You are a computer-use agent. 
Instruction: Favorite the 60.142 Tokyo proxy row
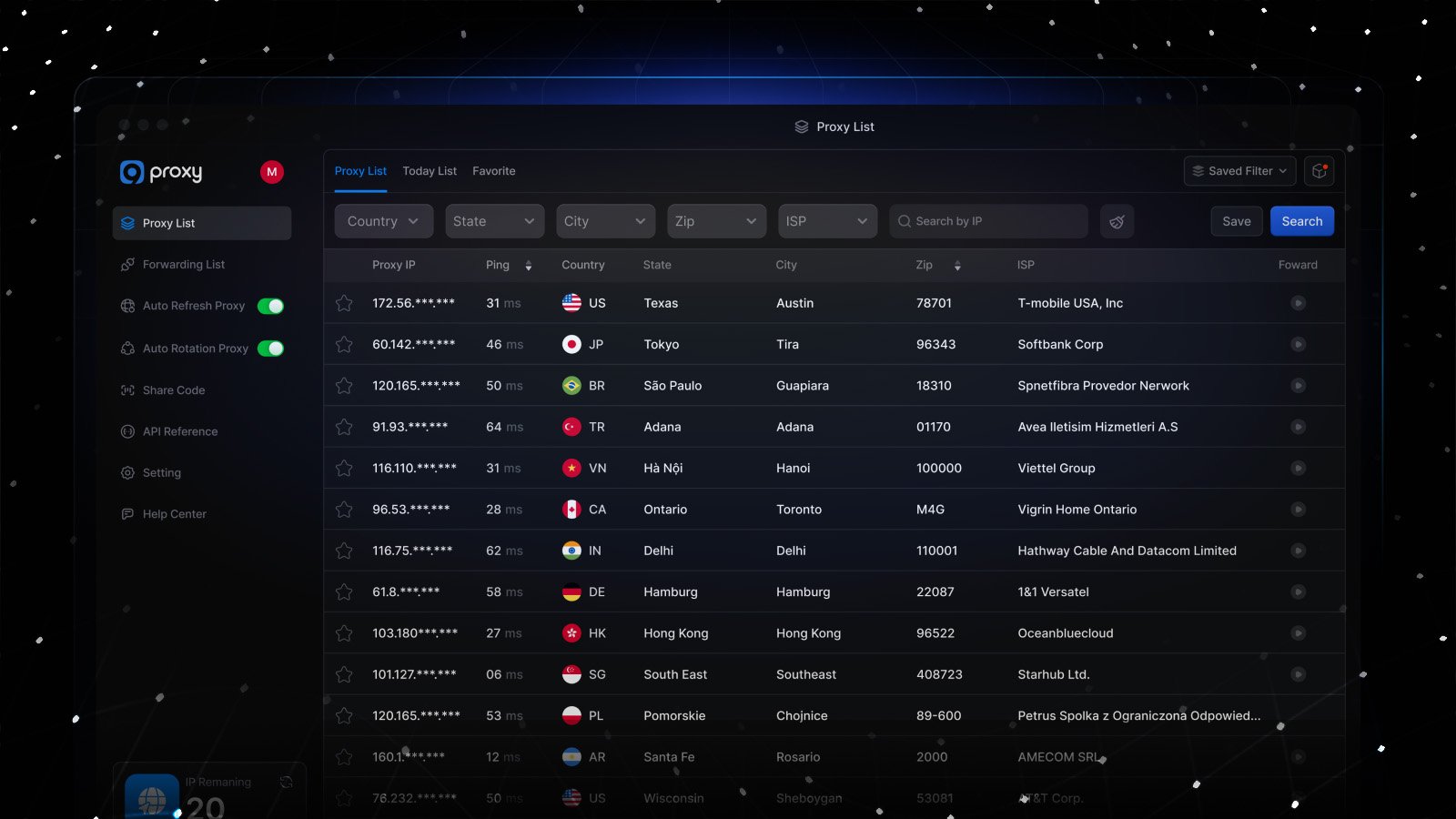tap(344, 344)
